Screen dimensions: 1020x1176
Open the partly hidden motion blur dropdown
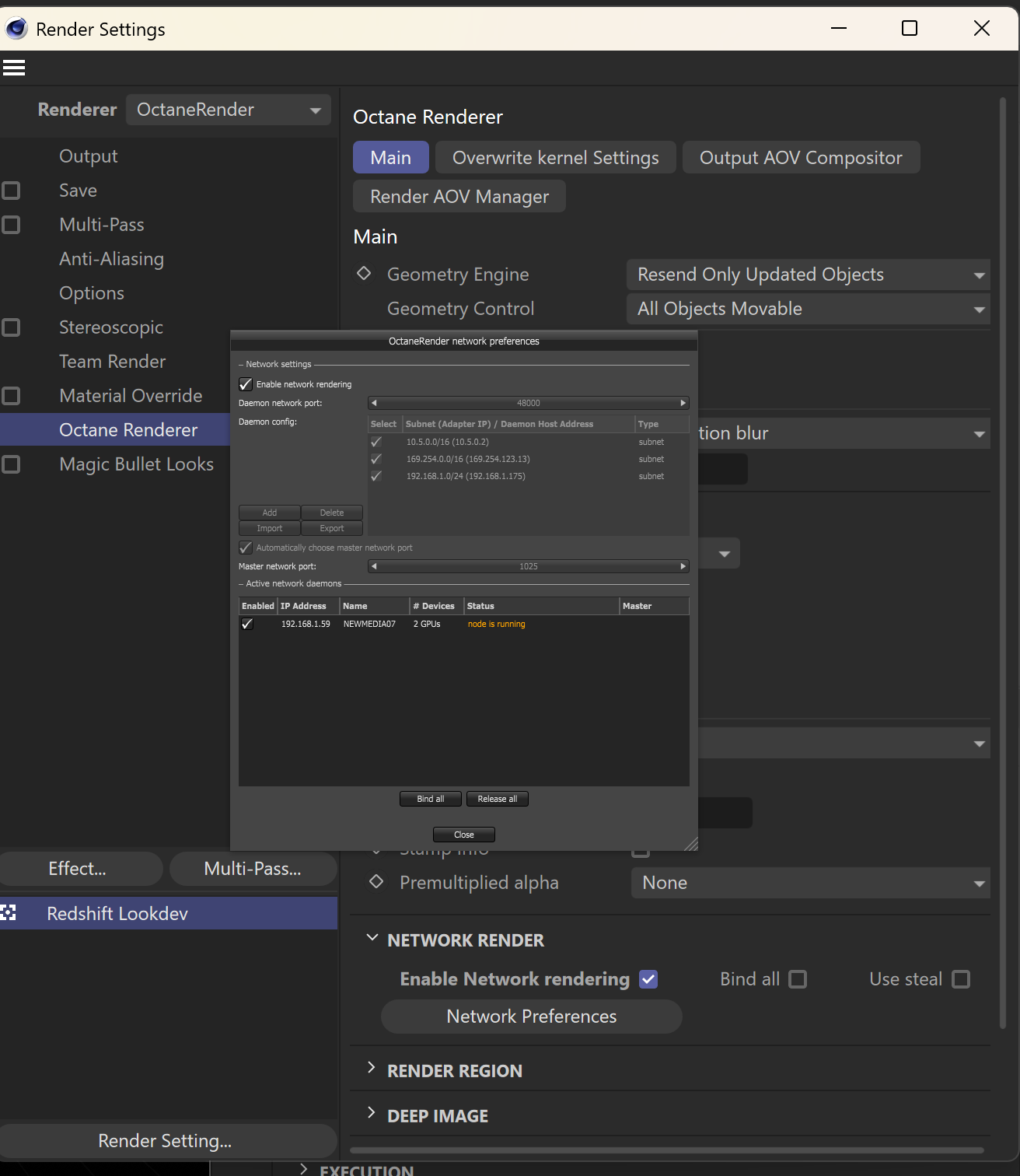click(844, 433)
